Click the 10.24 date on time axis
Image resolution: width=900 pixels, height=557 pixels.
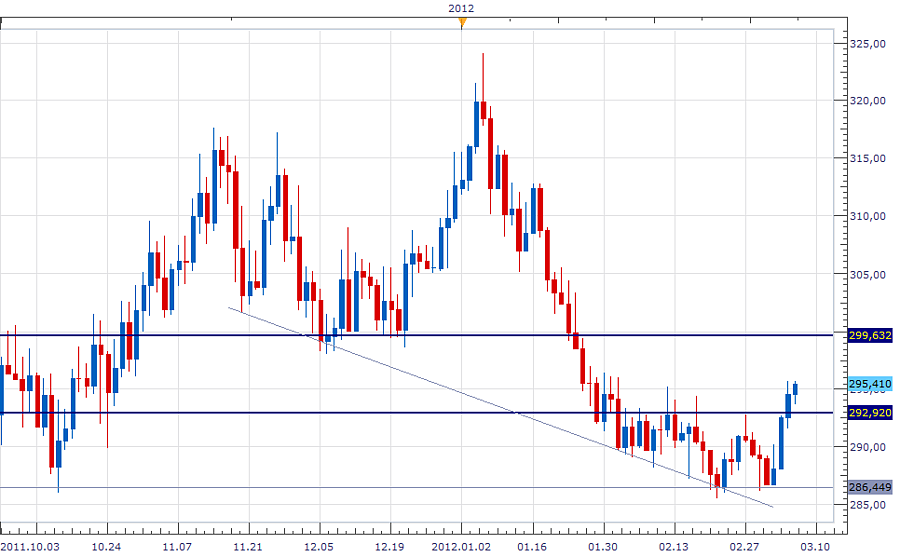point(106,546)
